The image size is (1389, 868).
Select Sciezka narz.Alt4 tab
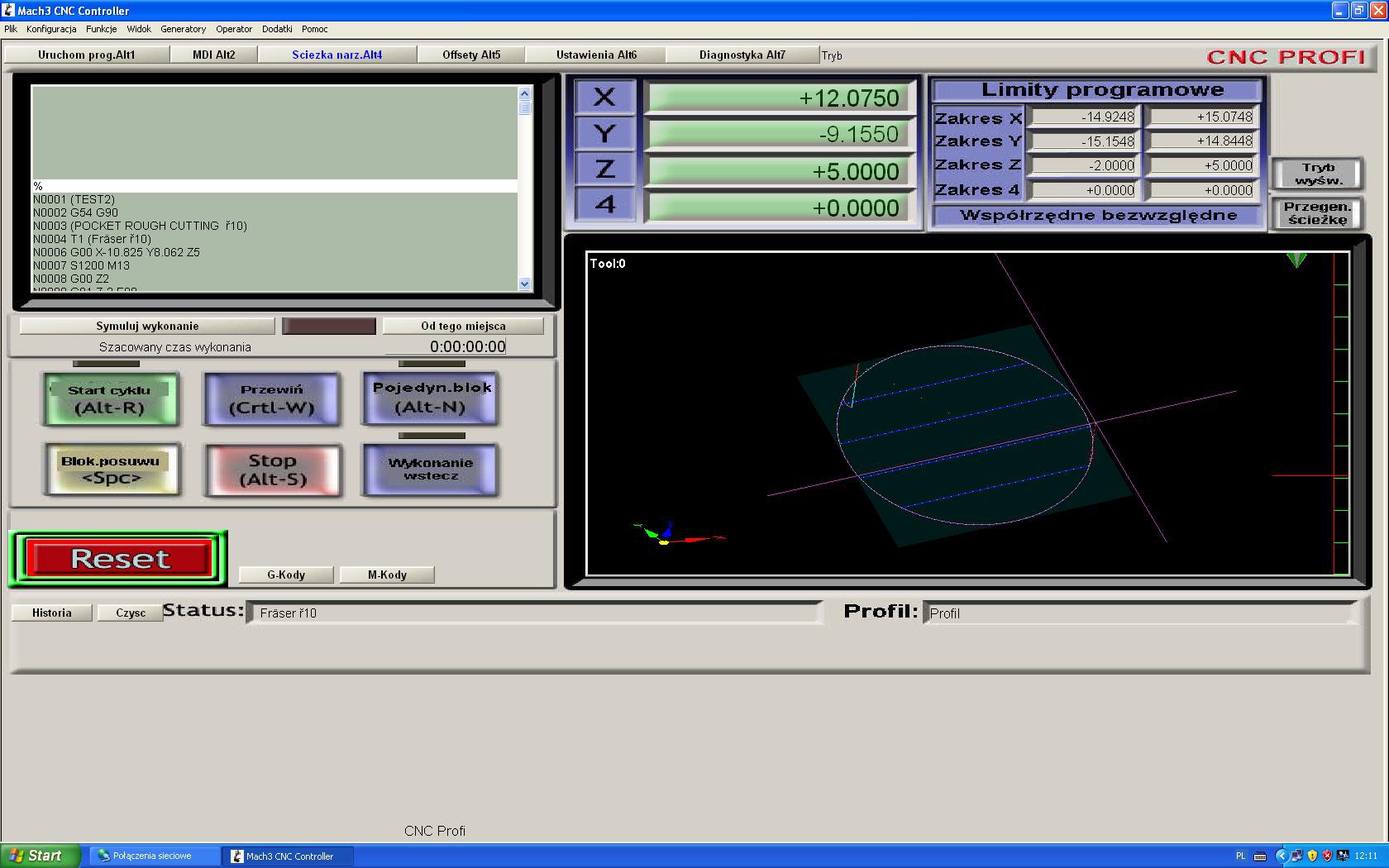pyautogui.click(x=337, y=55)
